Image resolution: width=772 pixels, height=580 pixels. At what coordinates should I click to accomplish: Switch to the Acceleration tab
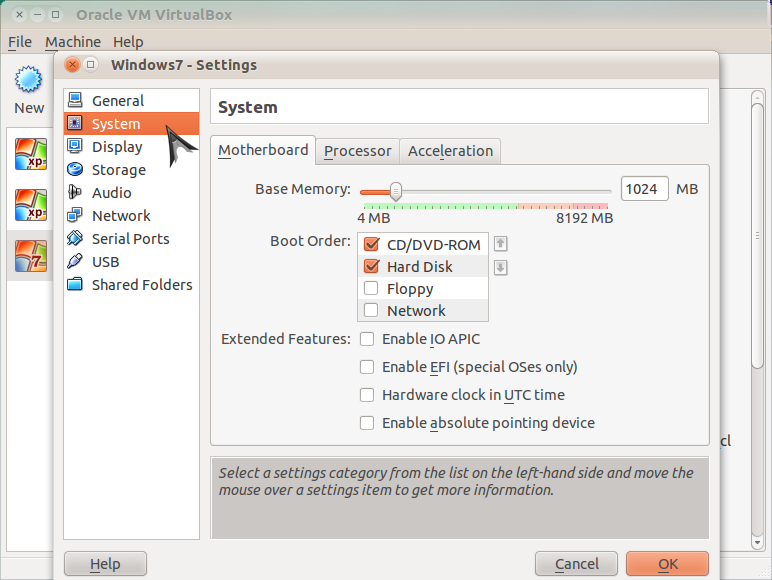click(450, 151)
